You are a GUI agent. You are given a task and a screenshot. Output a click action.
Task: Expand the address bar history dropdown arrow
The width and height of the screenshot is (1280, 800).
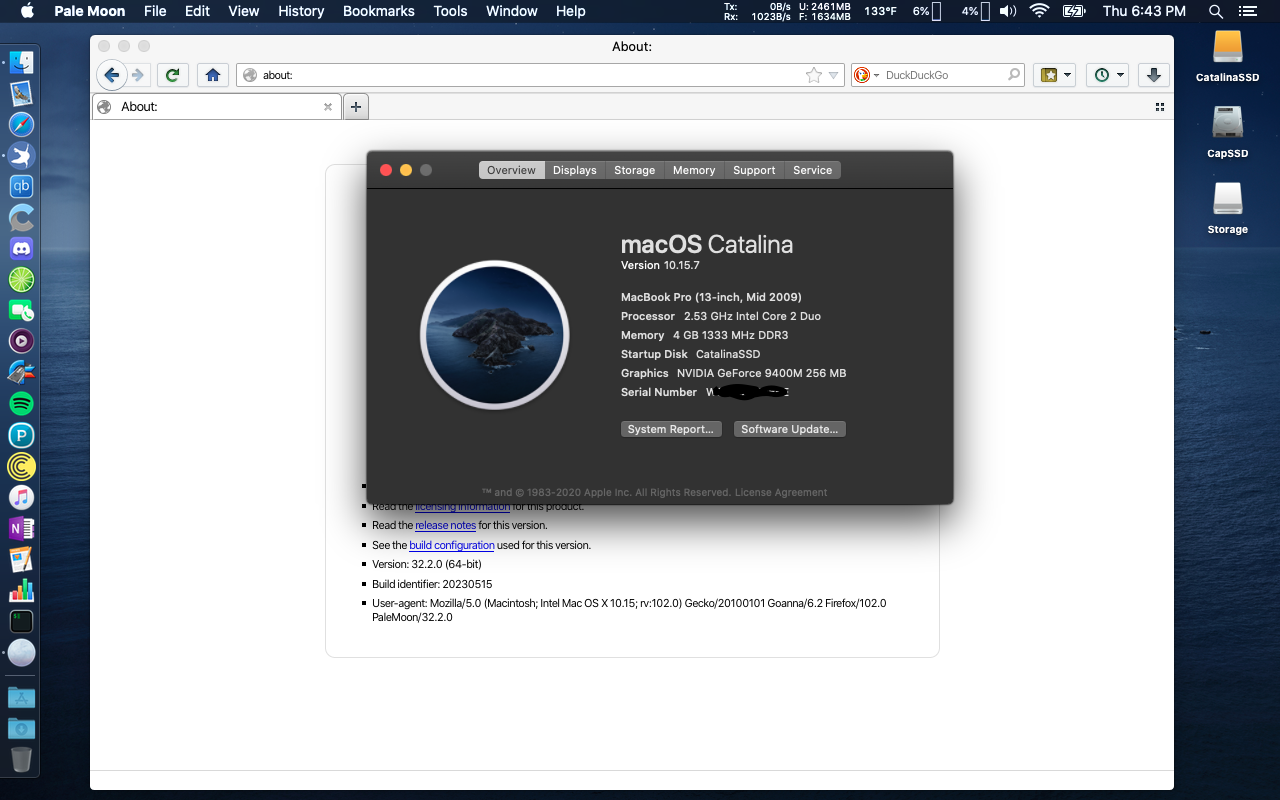click(x=833, y=75)
